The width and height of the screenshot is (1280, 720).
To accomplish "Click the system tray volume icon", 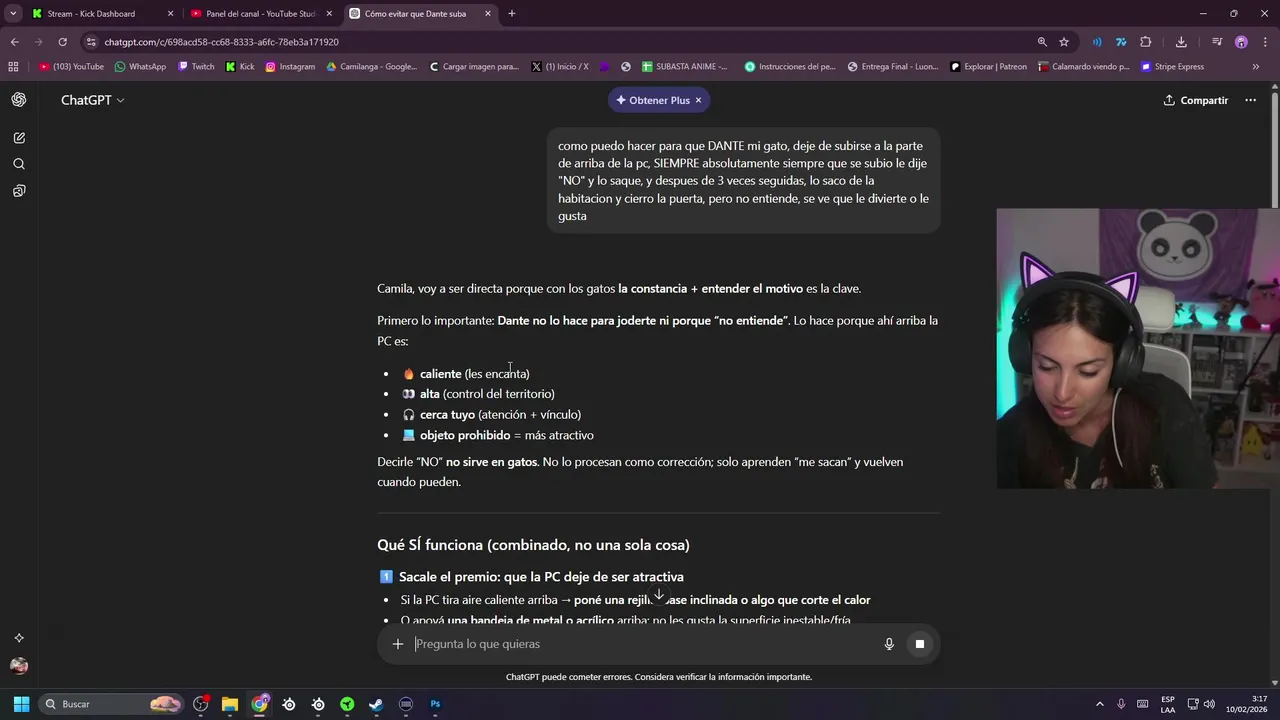I will click(1210, 704).
